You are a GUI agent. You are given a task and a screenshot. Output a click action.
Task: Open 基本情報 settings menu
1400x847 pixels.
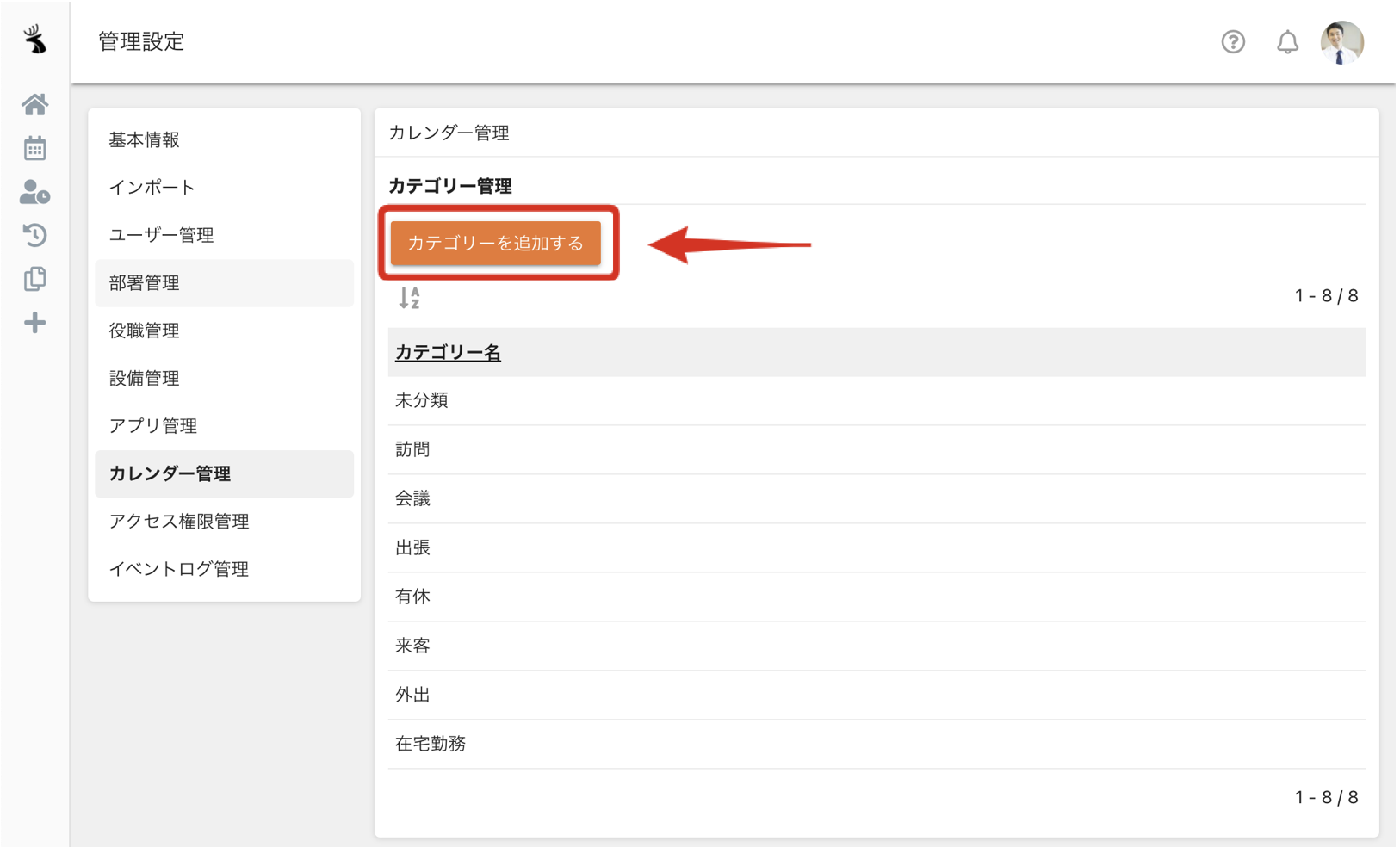145,139
